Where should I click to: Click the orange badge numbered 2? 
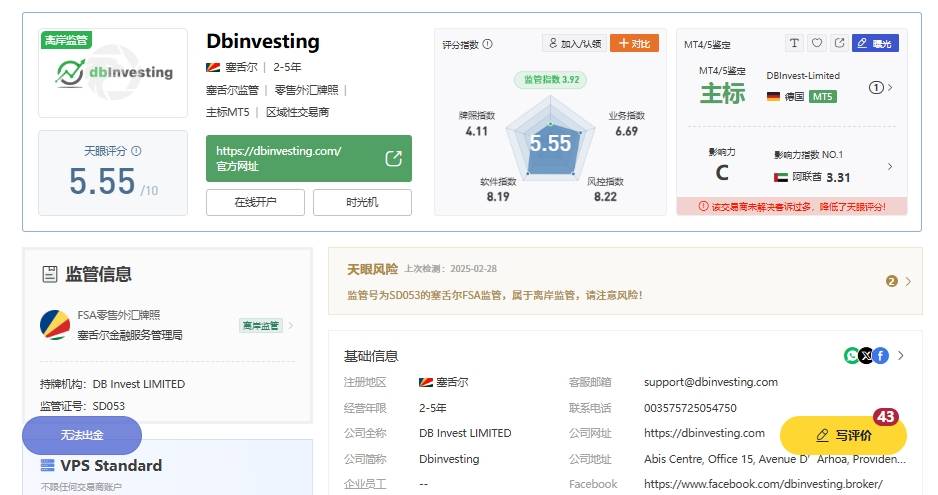(891, 281)
